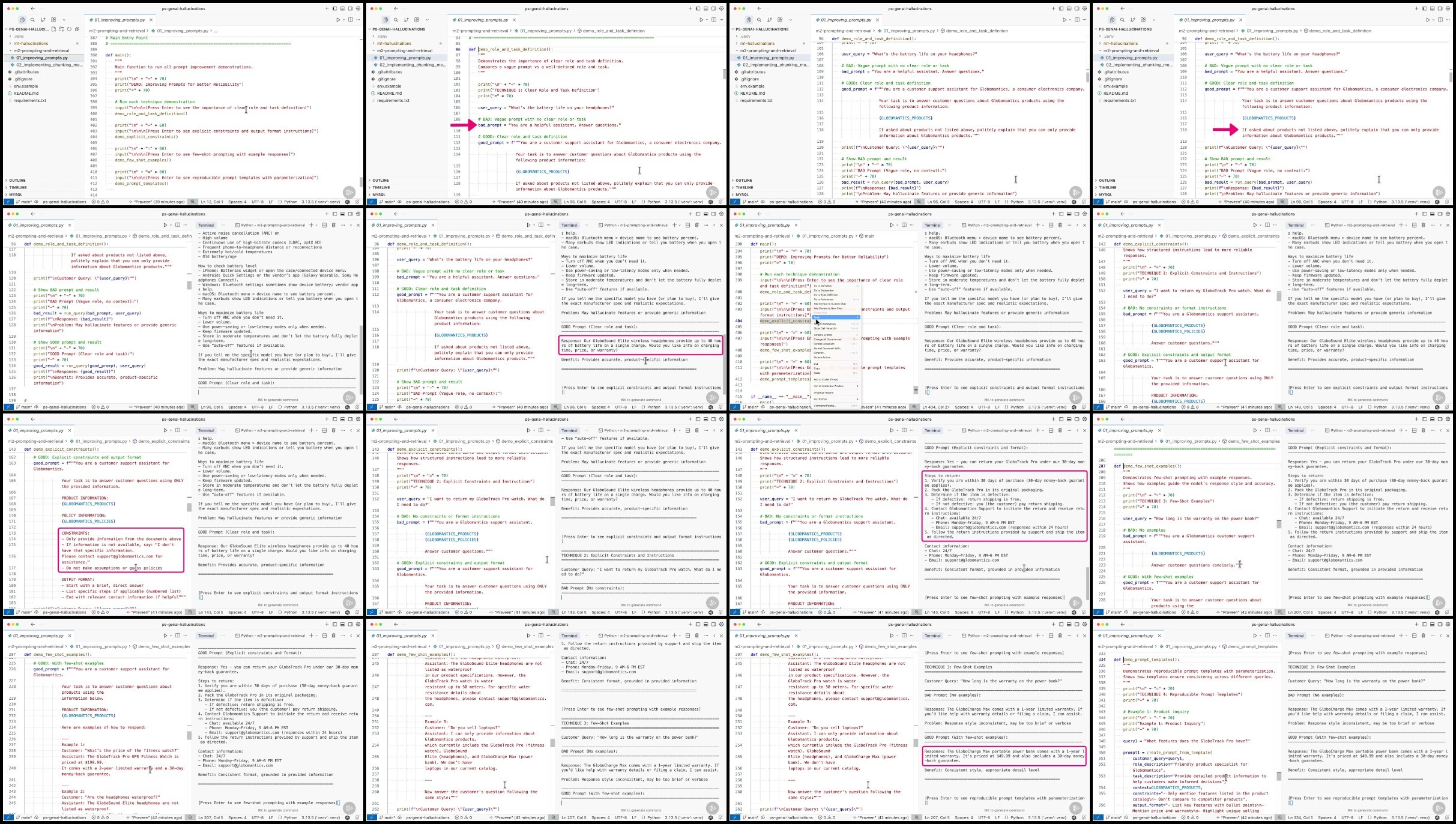This screenshot has height=824, width=1456.
Task: Click main* branch in the Ln 12 window
Action: point(24,202)
